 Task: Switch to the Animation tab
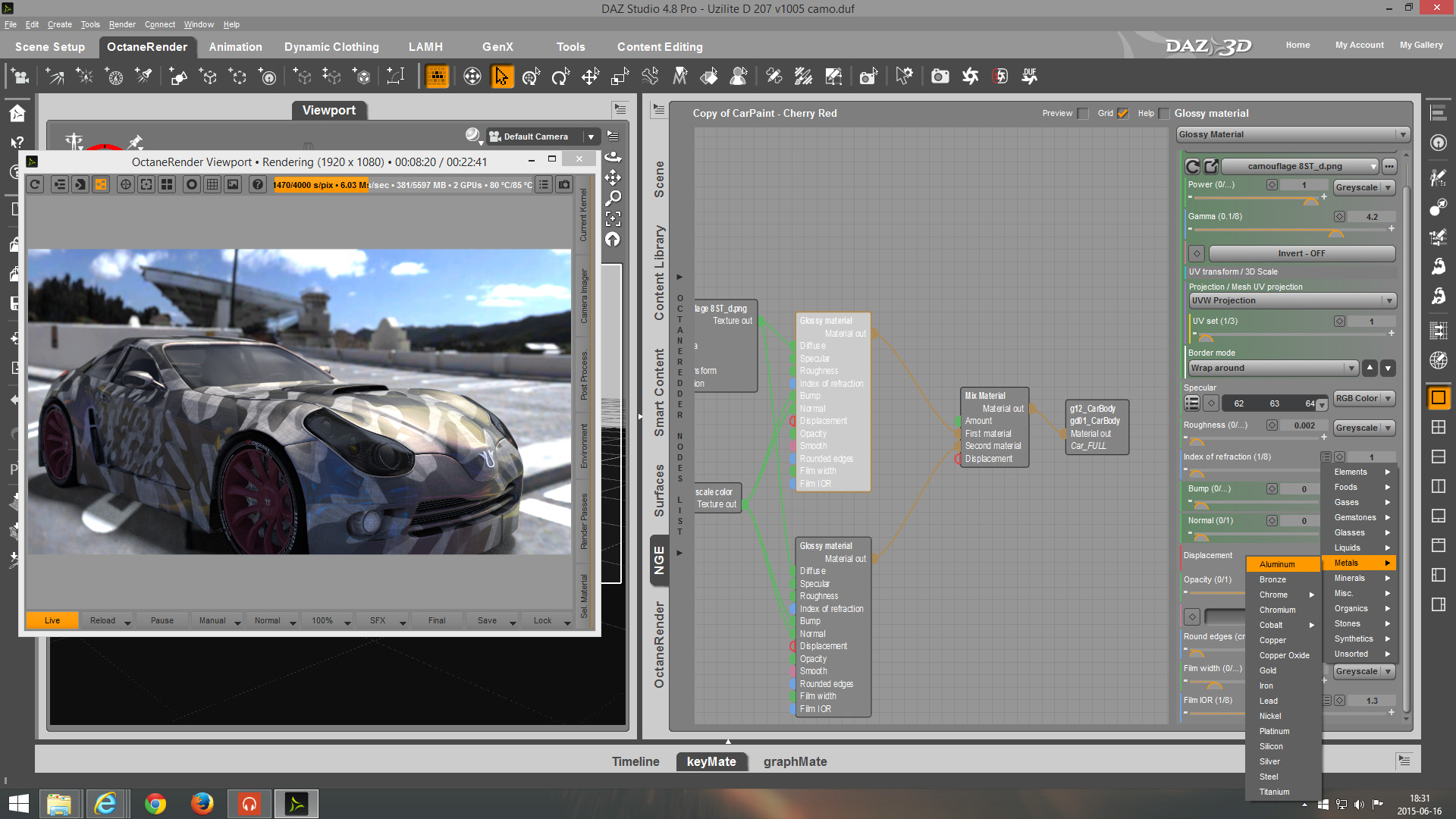click(235, 47)
